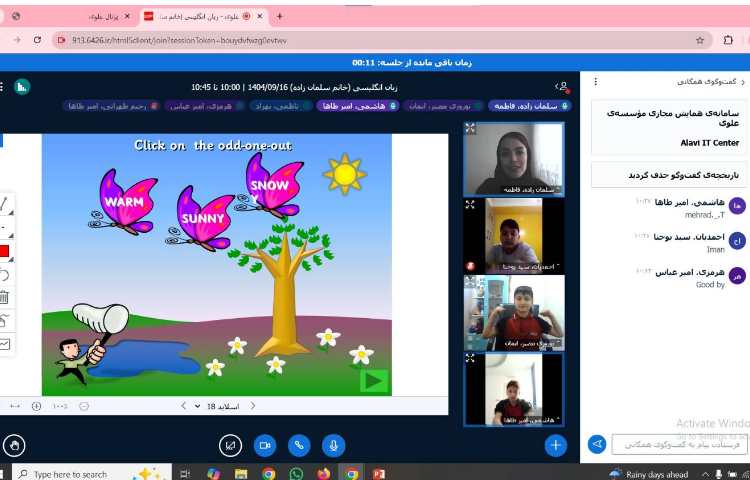Image resolution: width=750 pixels, height=480 pixels.
Task: Click the 'Good by' chat message
Action: coord(710,284)
